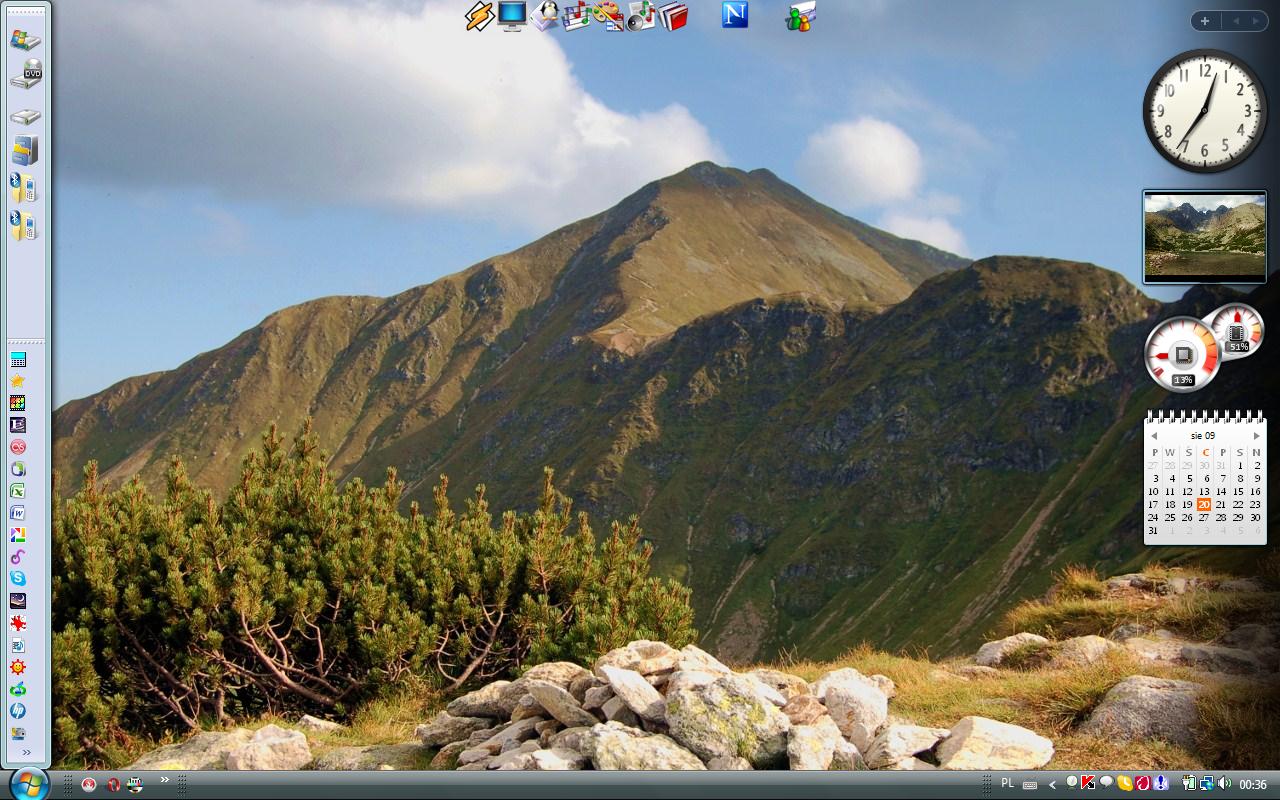Viewport: 1280px width, 800px height.
Task: Add a gadget with the plus button
Action: point(1205,21)
